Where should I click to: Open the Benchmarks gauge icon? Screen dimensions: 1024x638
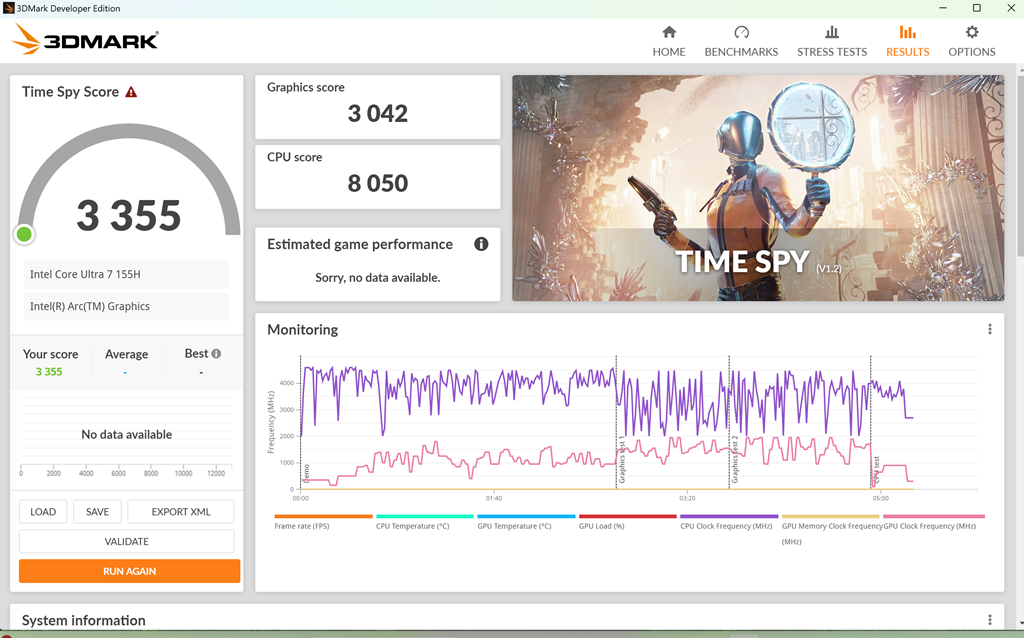pyautogui.click(x=741, y=33)
